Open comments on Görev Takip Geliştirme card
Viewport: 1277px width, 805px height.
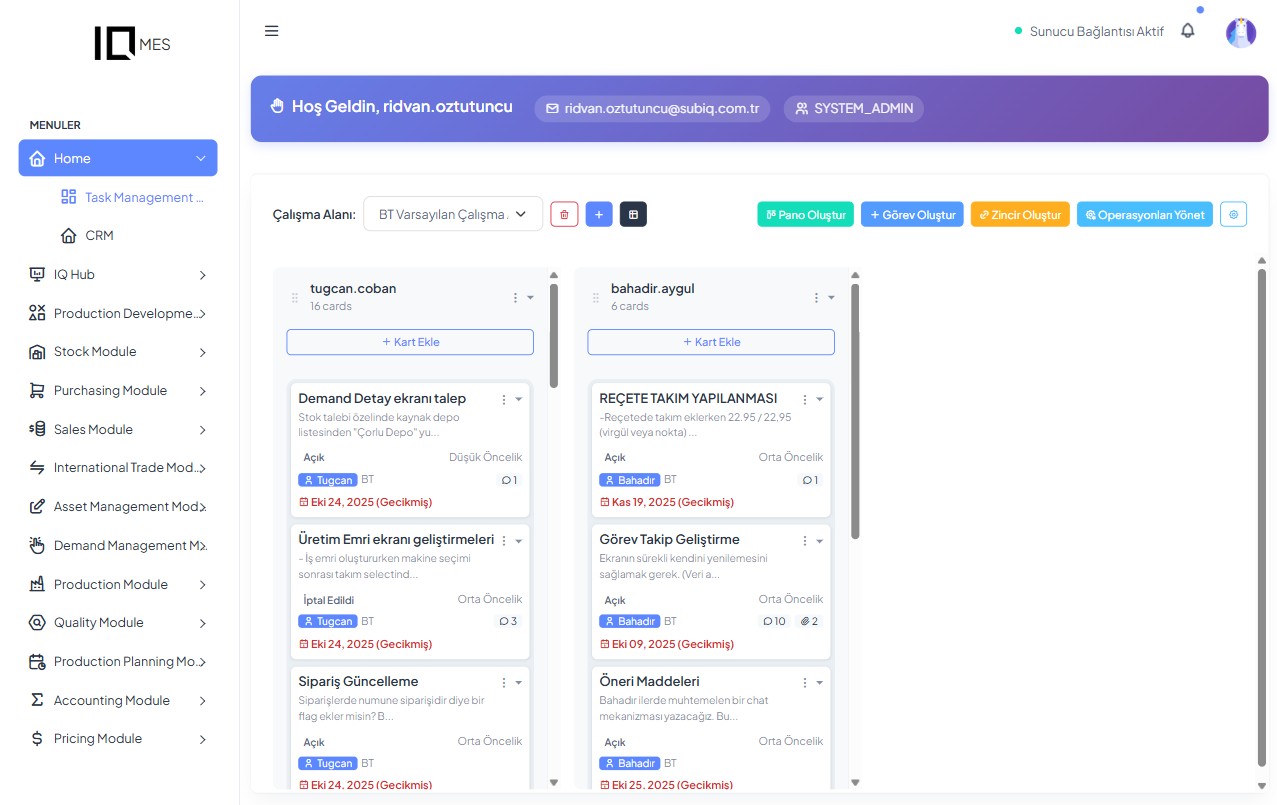tap(773, 621)
